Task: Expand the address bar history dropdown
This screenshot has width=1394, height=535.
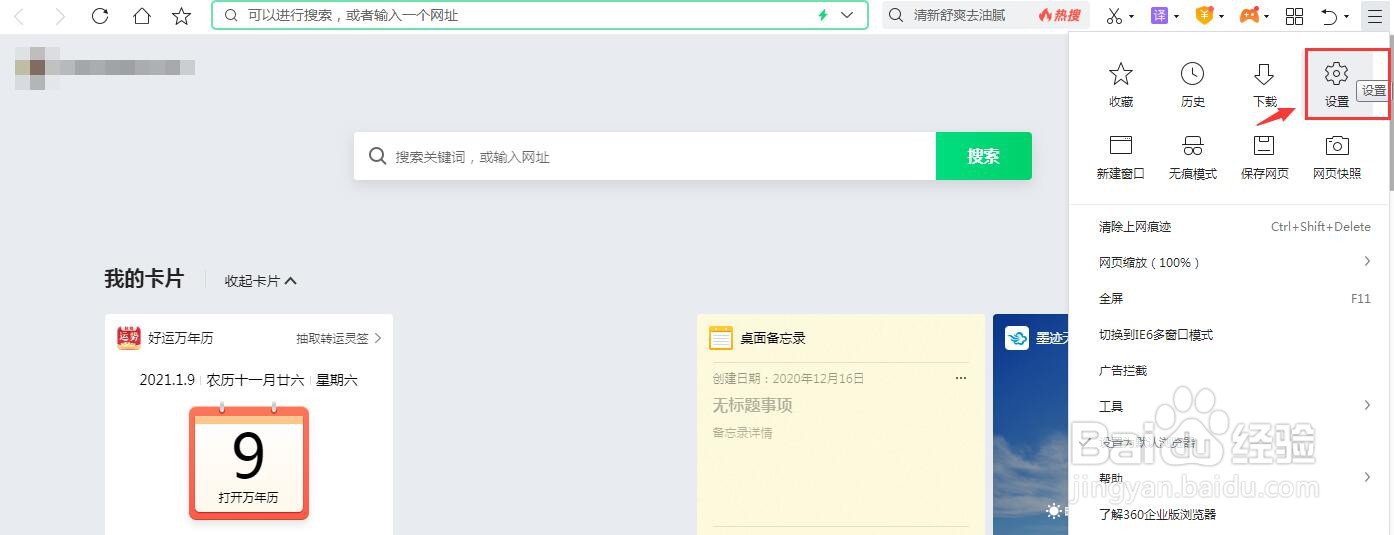Action: (x=848, y=15)
